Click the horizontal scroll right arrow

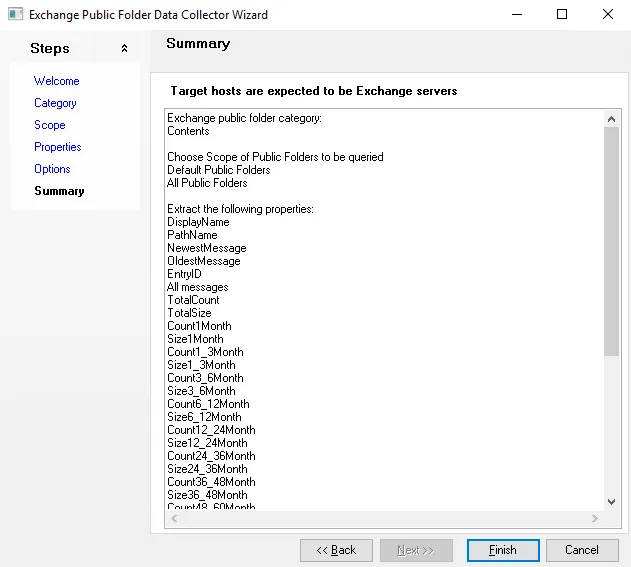[x=594, y=518]
